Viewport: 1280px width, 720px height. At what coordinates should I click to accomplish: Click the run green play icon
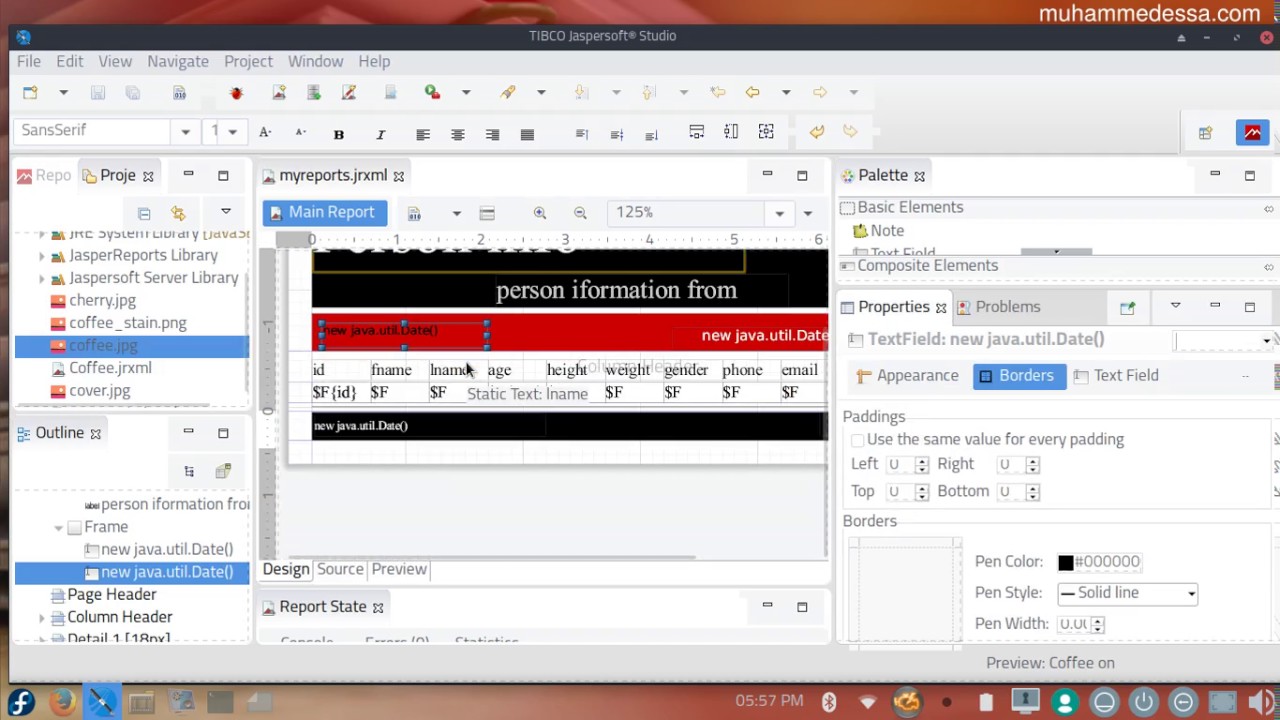432,92
